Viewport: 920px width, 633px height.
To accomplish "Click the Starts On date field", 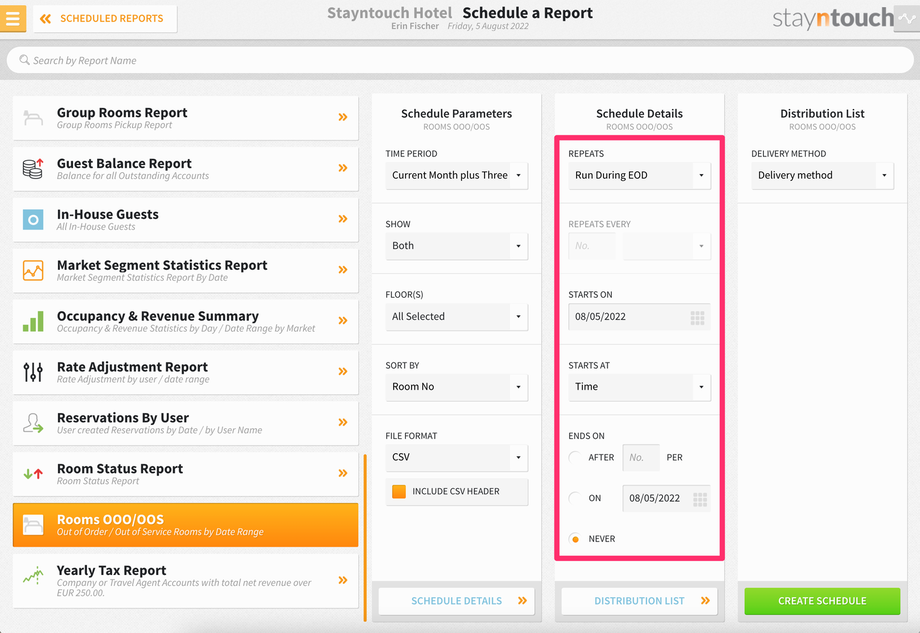I will (x=640, y=317).
